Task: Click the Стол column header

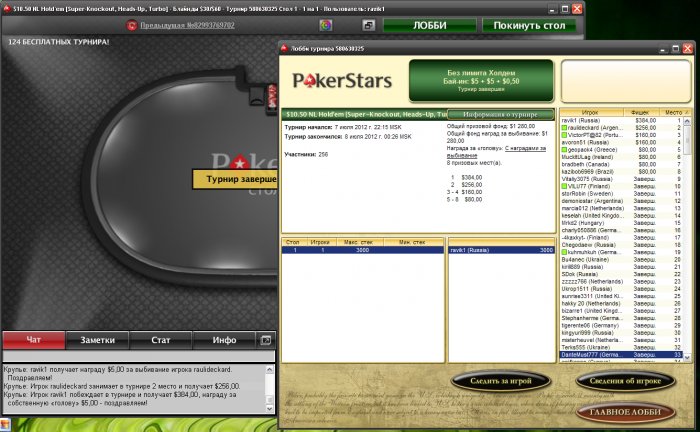Action: (294, 242)
